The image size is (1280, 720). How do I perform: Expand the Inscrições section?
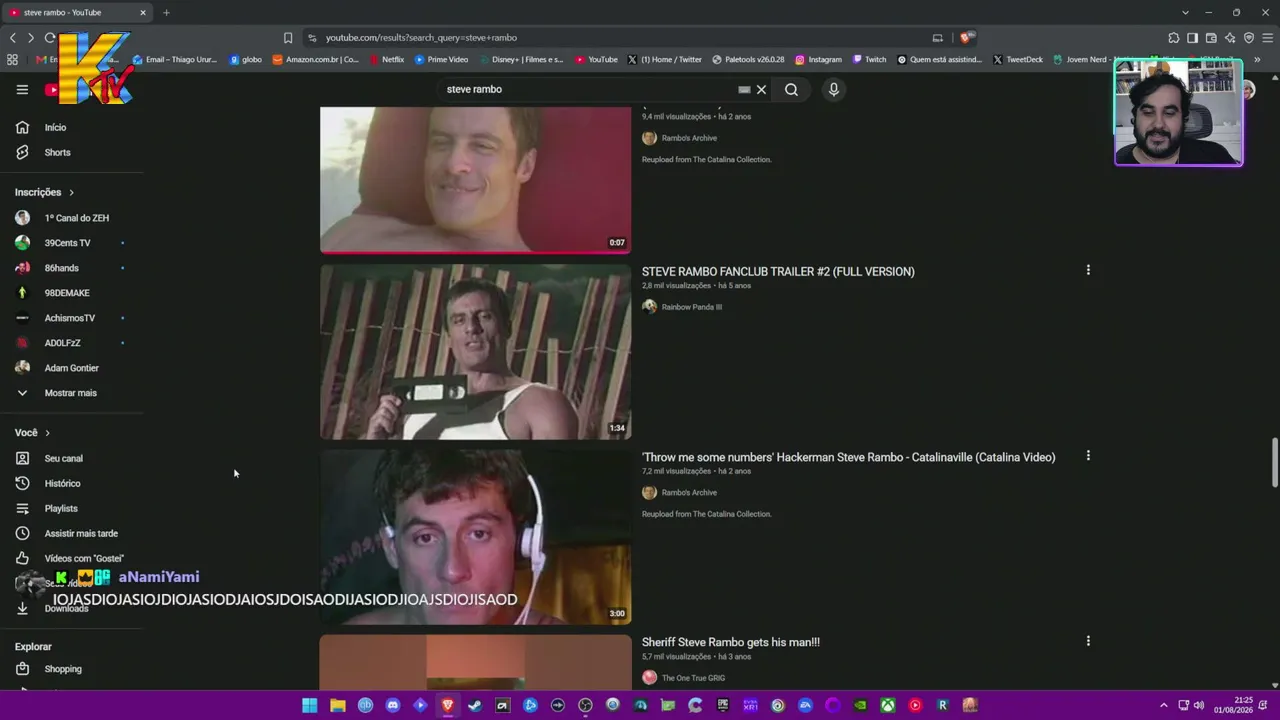tap(44, 192)
